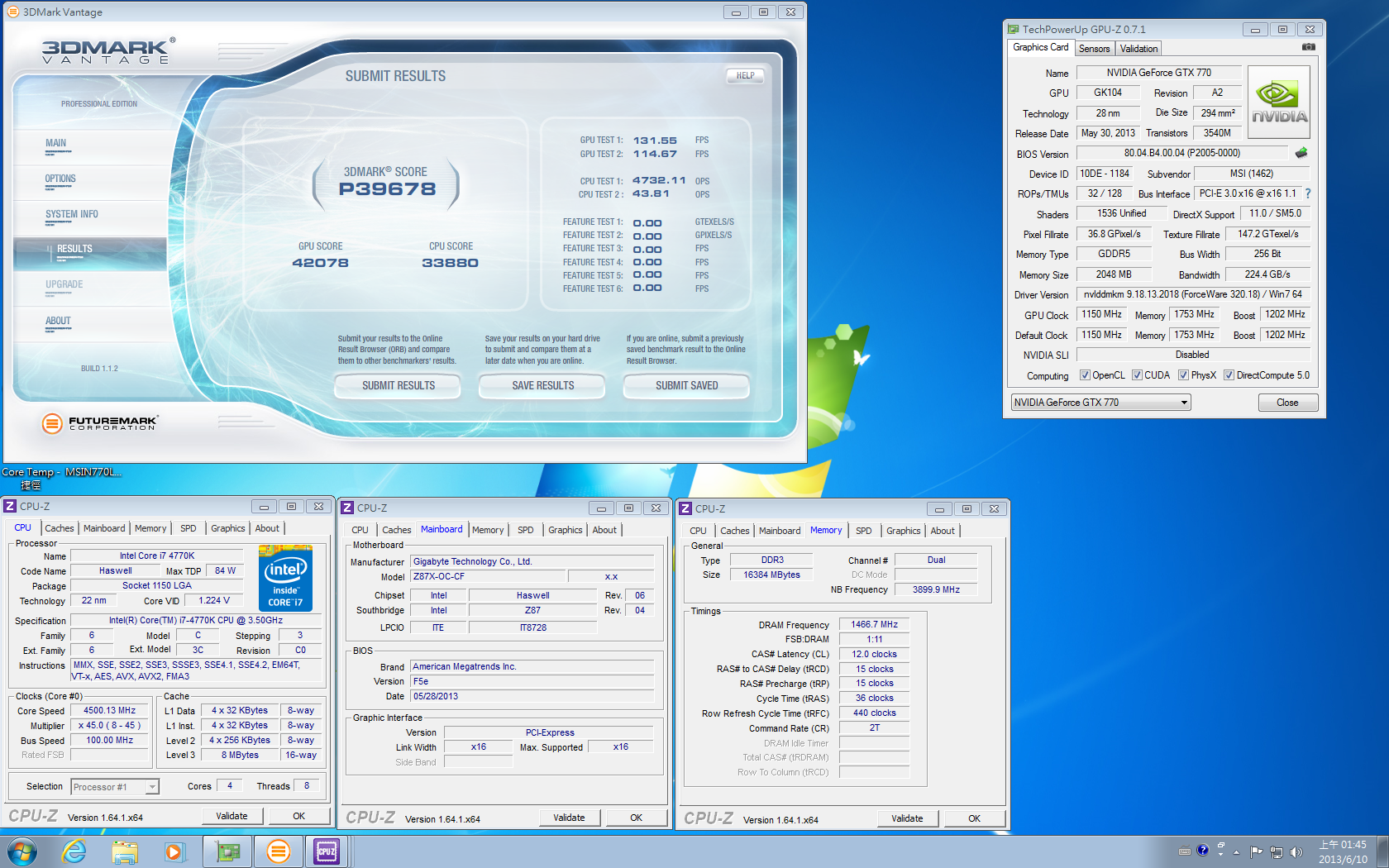Open SPD tab in Mainboard CPU-Z window

click(x=526, y=530)
